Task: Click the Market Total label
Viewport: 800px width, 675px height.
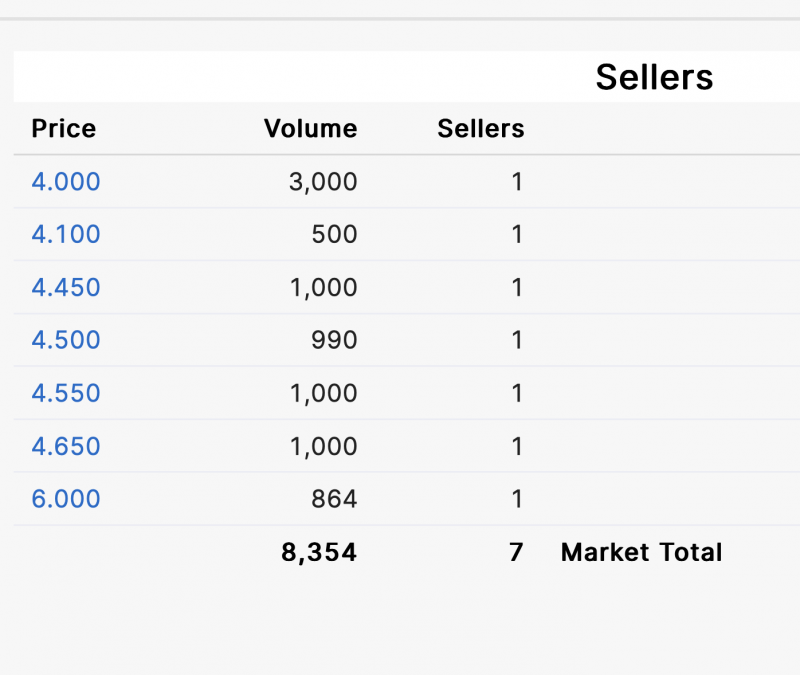Action: (641, 552)
